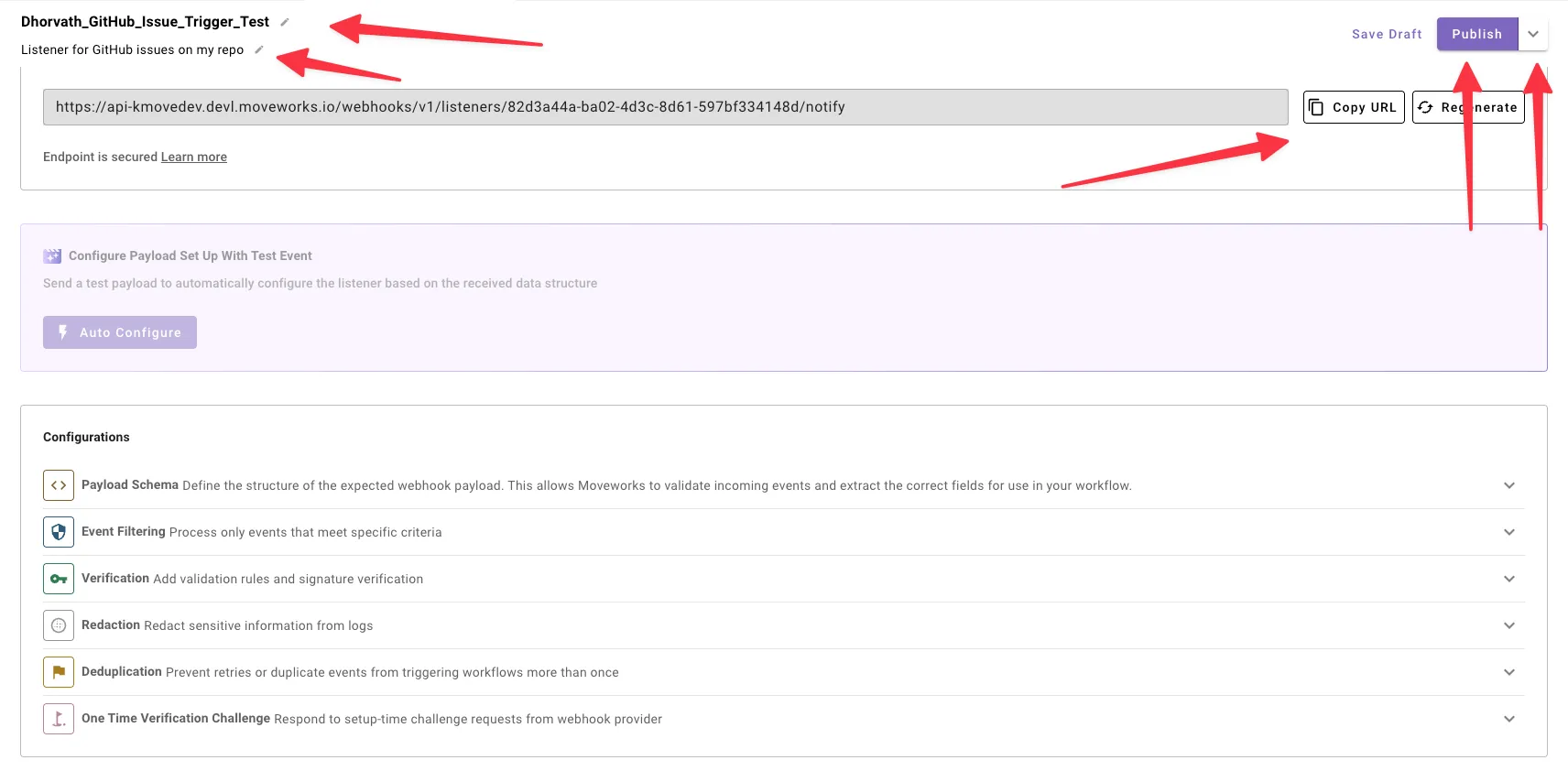The image size is (1568, 771).
Task: Expand the Verification section
Action: [x=1509, y=579]
